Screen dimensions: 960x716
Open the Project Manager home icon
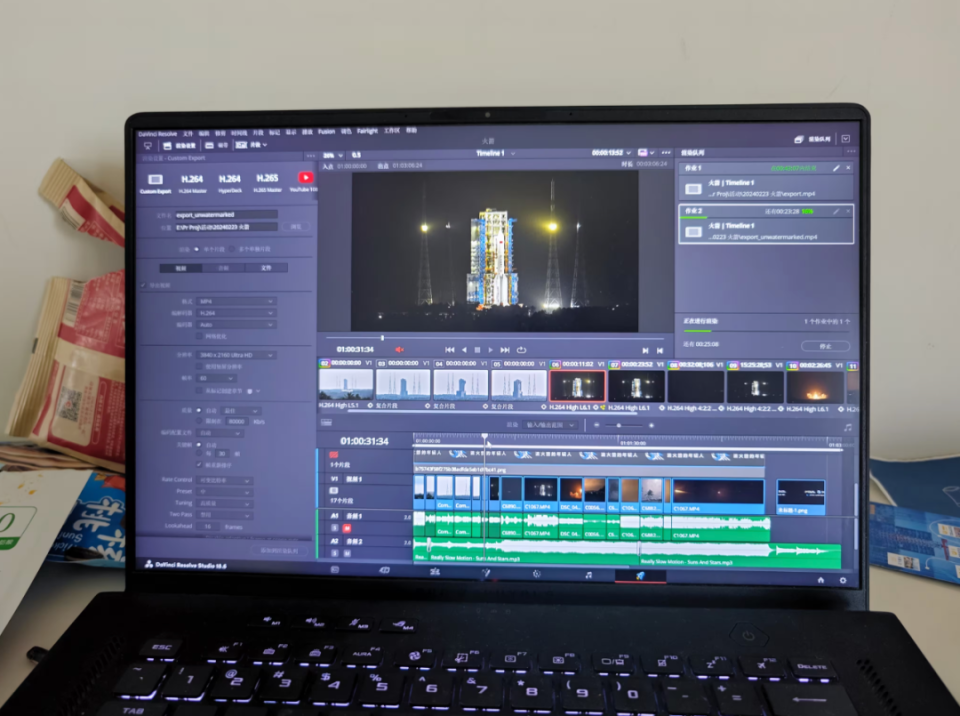(820, 579)
